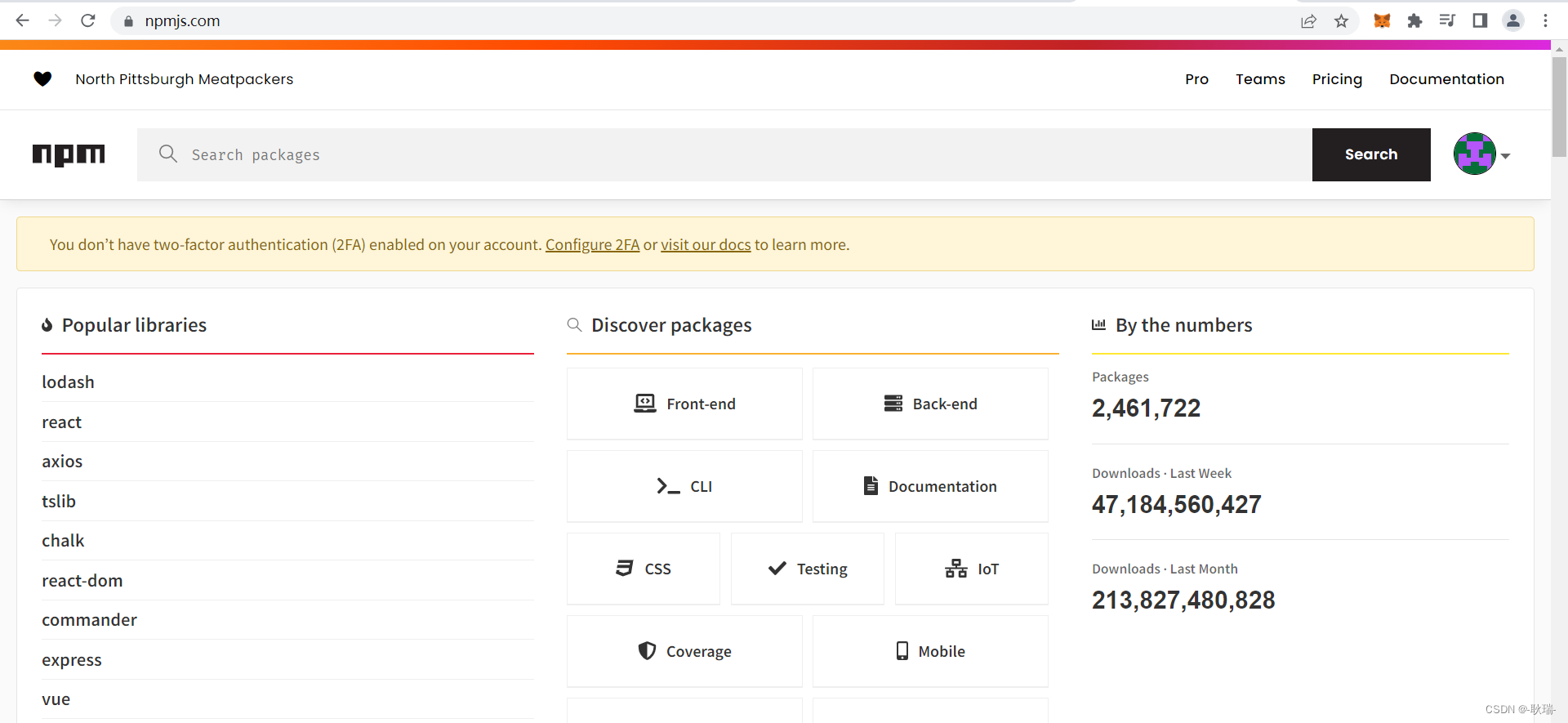
Task: Open the express library
Action: (72, 660)
